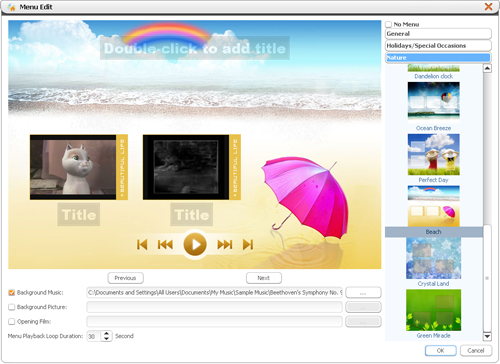Select the dark second video thumbnail
Image resolution: width=500 pixels, height=364 pixels.
[x=186, y=167]
